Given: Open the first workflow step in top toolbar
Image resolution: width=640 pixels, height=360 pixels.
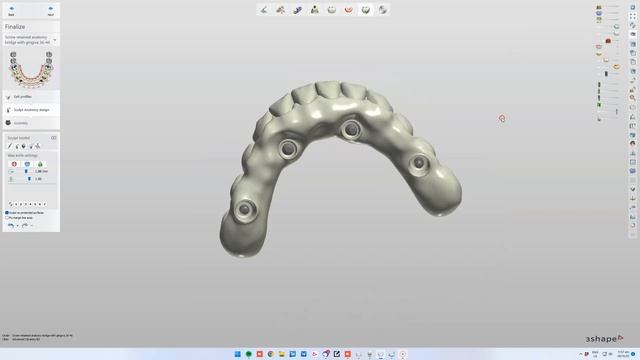Looking at the screenshot, I should point(264,10).
